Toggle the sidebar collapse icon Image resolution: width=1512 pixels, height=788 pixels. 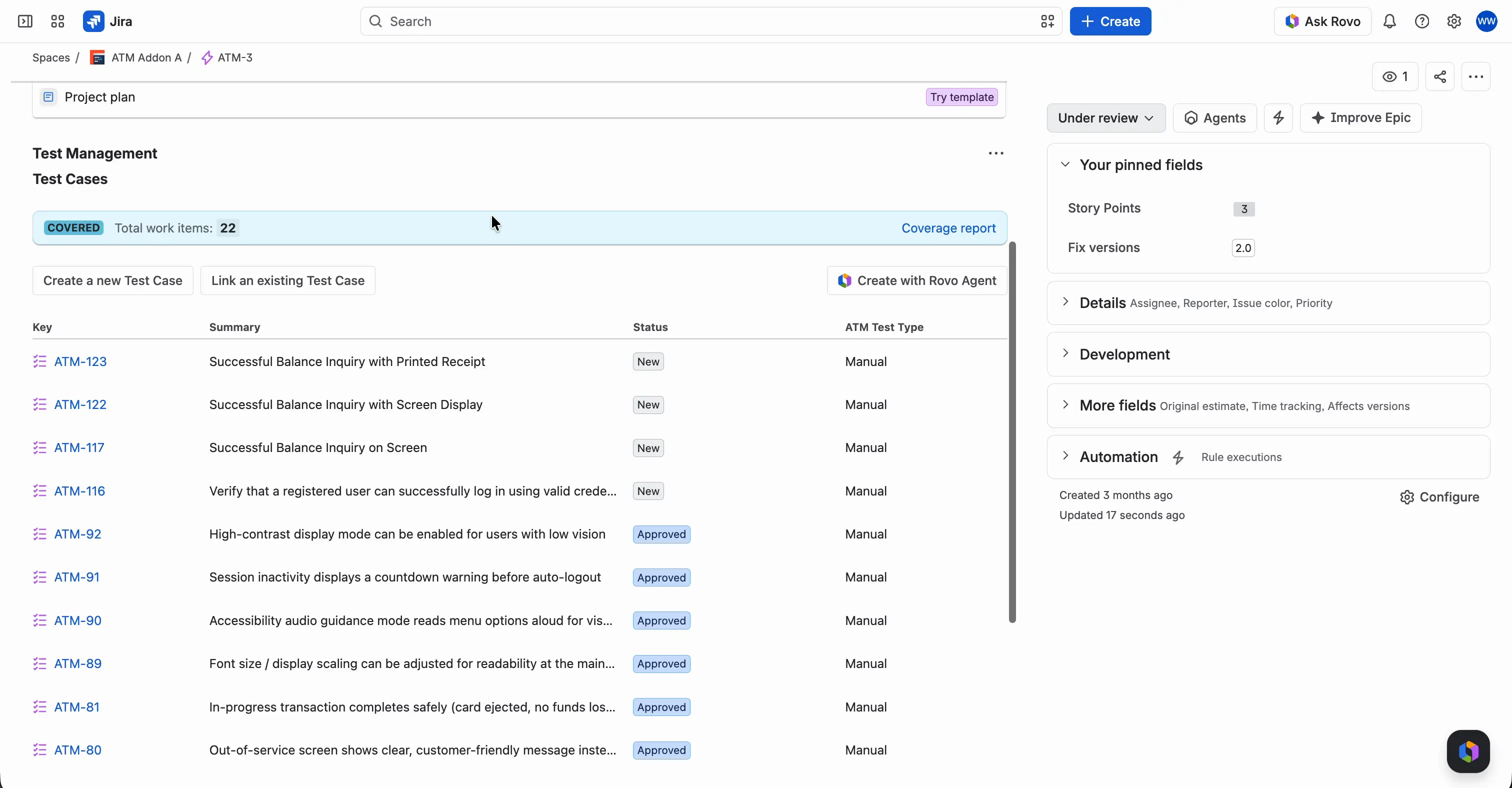(25, 21)
